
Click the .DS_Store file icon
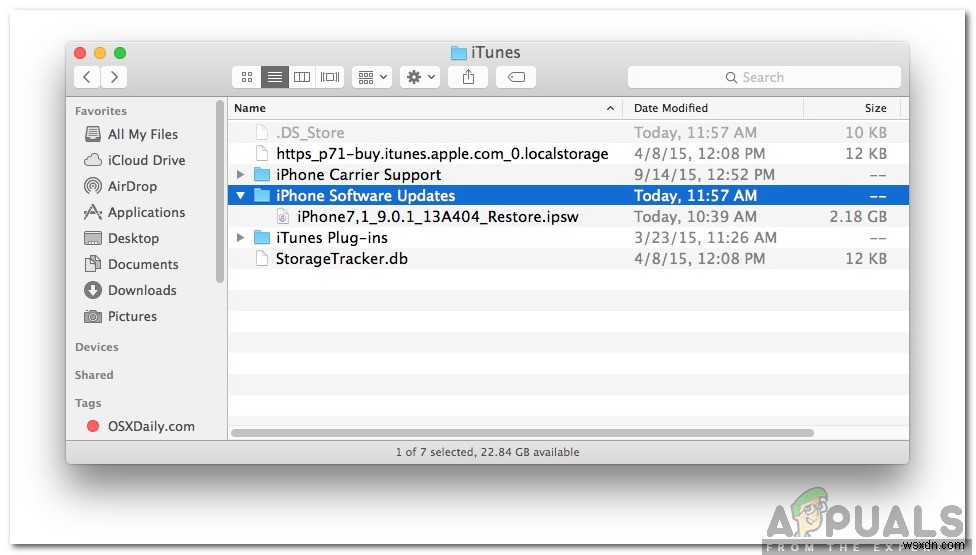(262, 133)
